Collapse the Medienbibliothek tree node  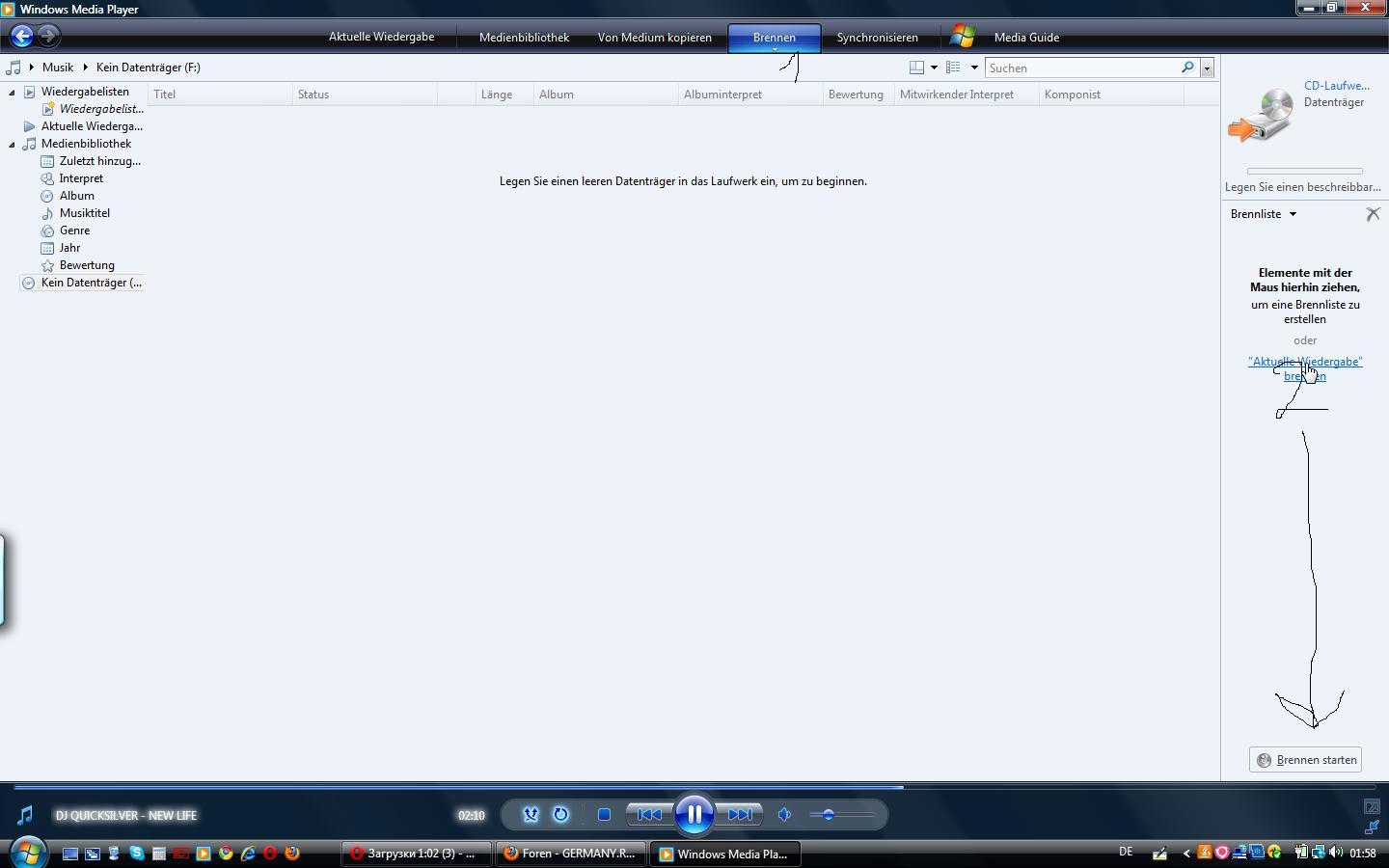(x=12, y=144)
